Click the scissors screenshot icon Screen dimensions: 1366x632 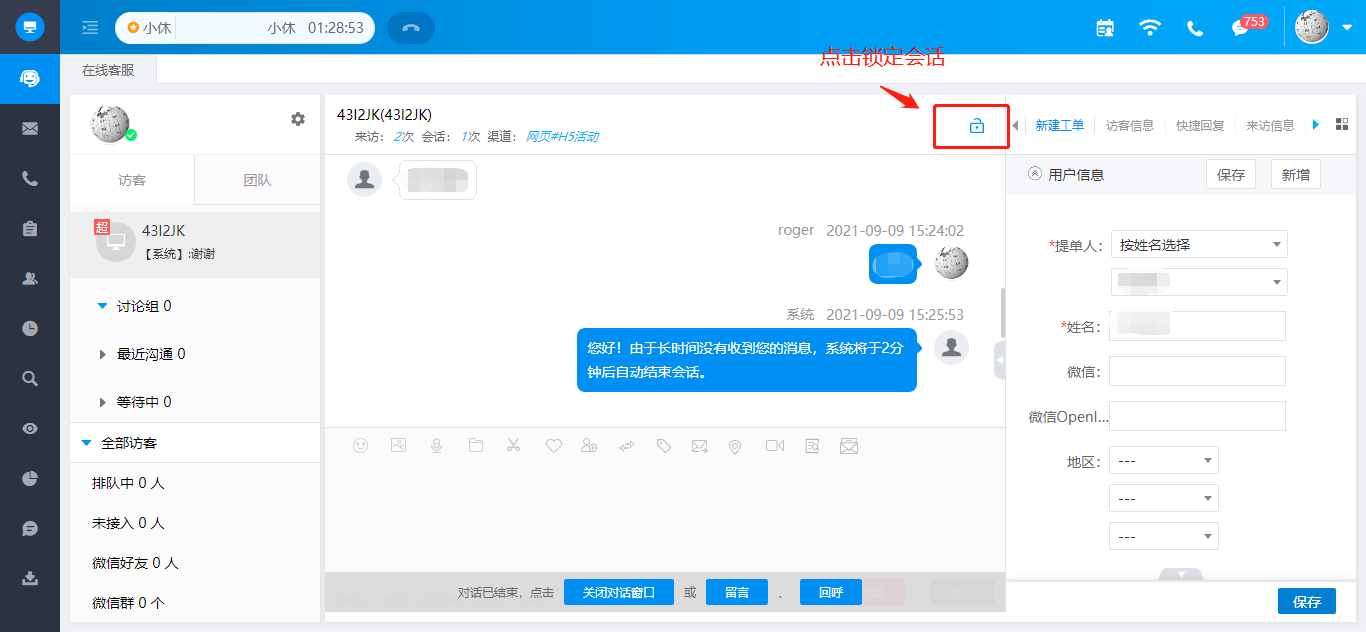click(513, 446)
